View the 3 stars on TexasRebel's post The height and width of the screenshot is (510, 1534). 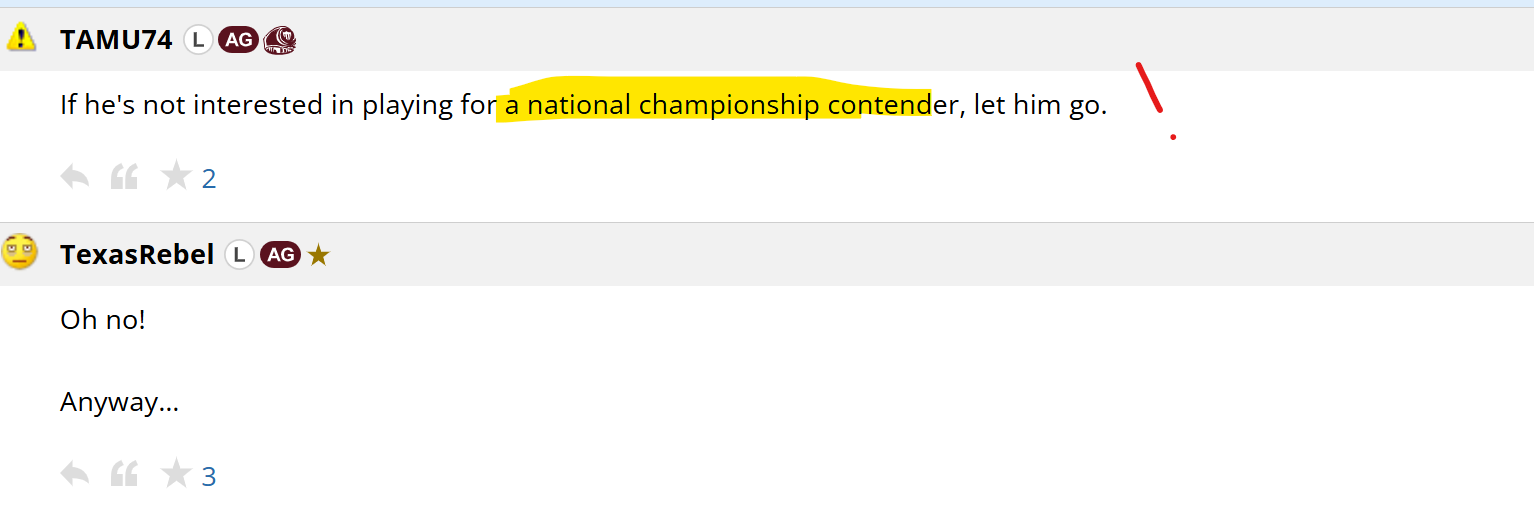point(209,476)
